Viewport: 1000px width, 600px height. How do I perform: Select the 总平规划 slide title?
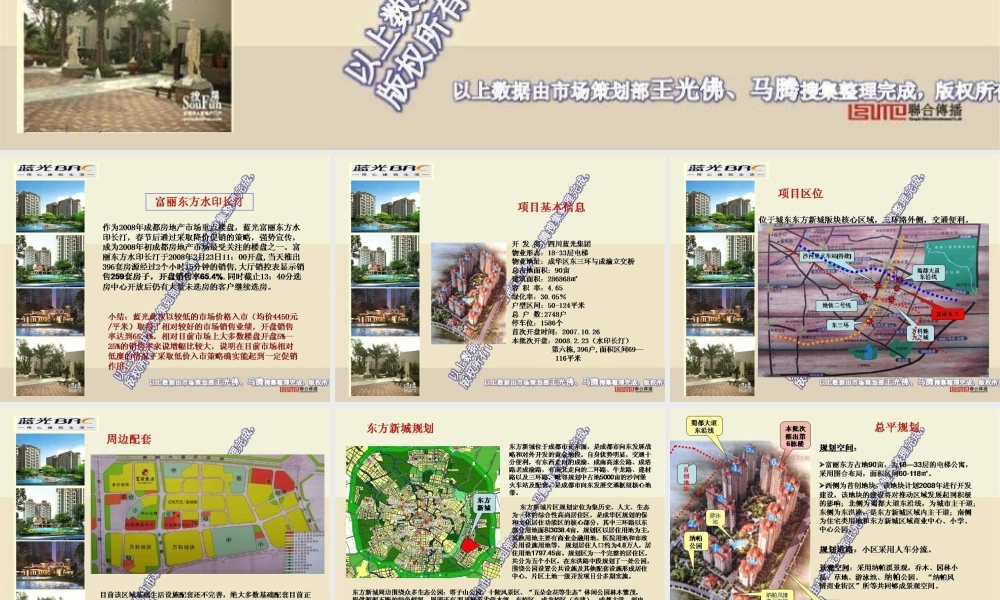898,426
